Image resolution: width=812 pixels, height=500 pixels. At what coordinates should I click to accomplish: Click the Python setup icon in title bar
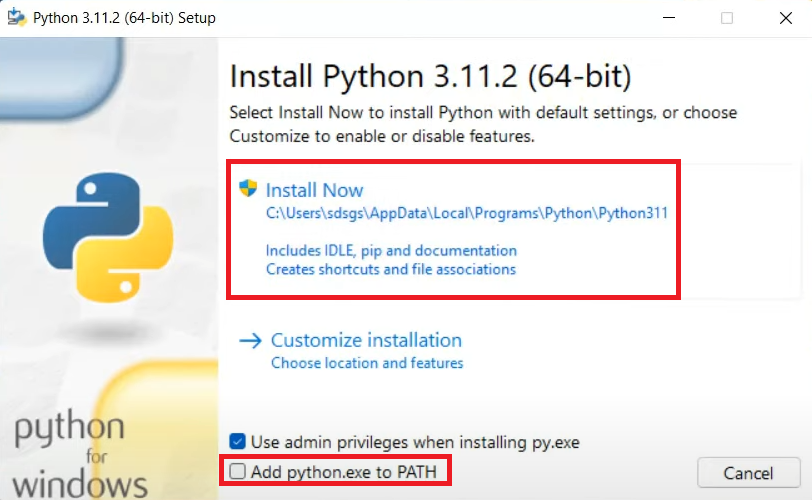click(16, 18)
